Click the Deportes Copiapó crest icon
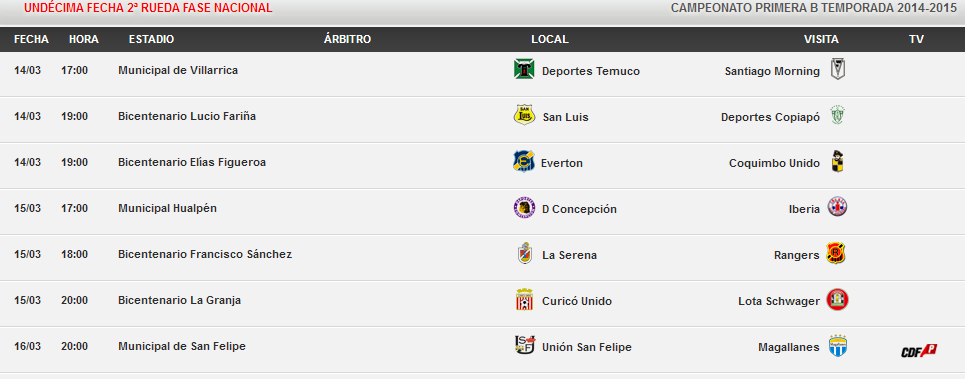Image resolution: width=965 pixels, height=379 pixels. pyautogui.click(x=837, y=115)
